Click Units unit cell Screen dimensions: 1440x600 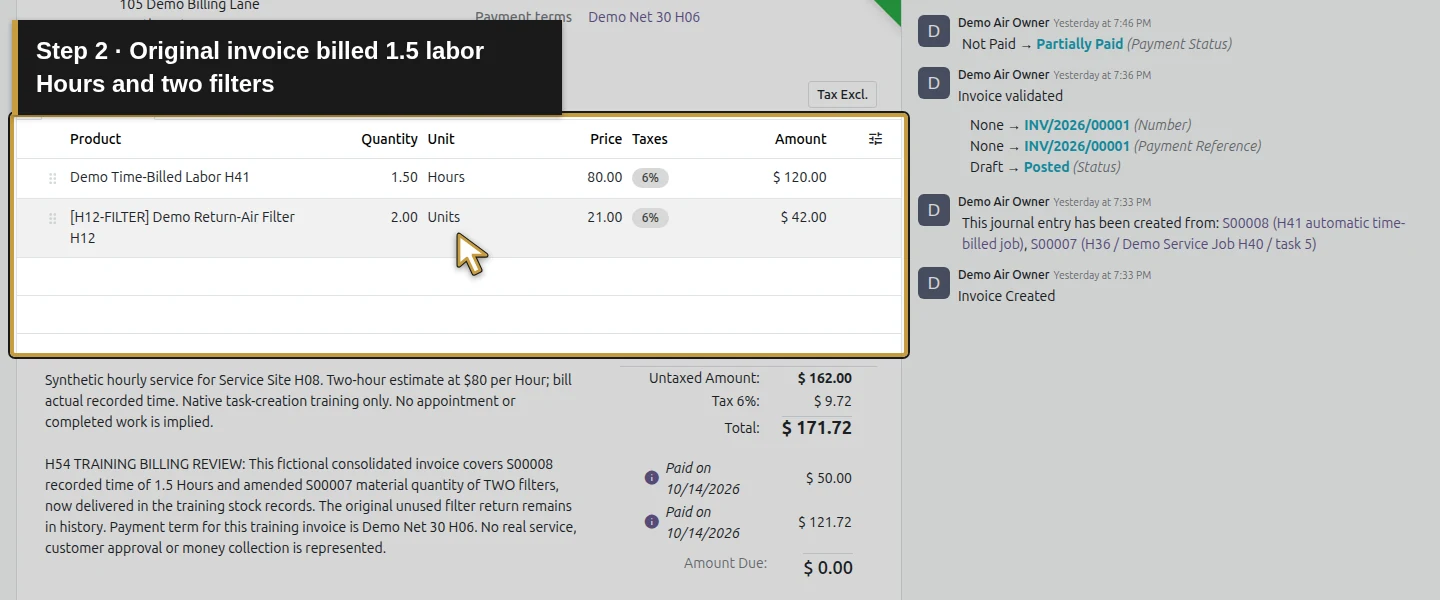(444, 217)
